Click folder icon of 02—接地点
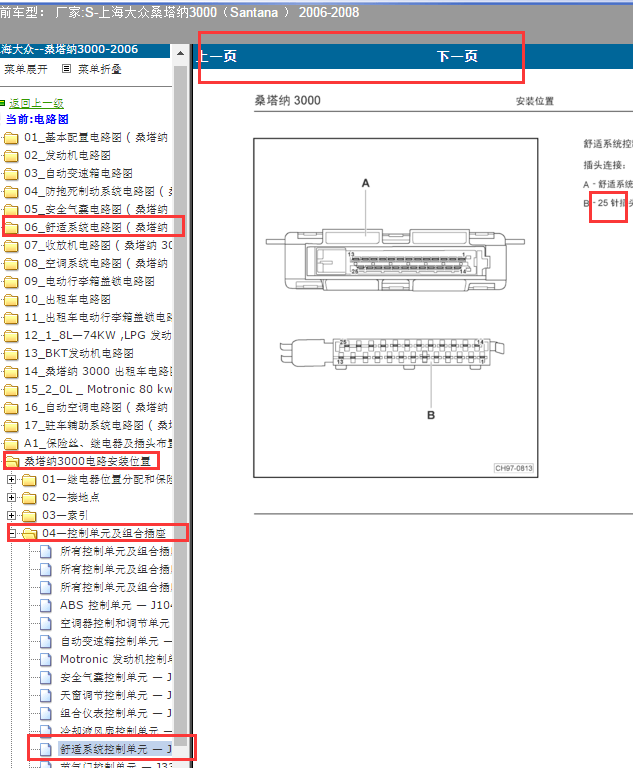 click(x=29, y=498)
